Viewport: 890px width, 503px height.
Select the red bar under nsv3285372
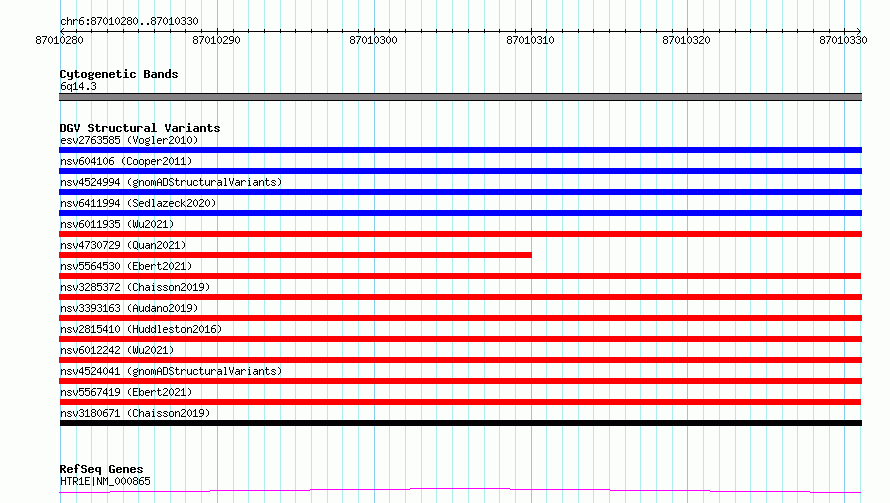point(460,297)
